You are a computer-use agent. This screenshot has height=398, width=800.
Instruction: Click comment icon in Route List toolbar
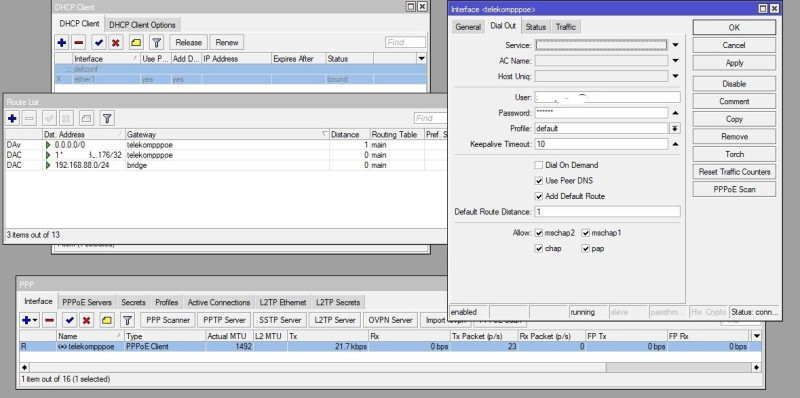tap(87, 118)
